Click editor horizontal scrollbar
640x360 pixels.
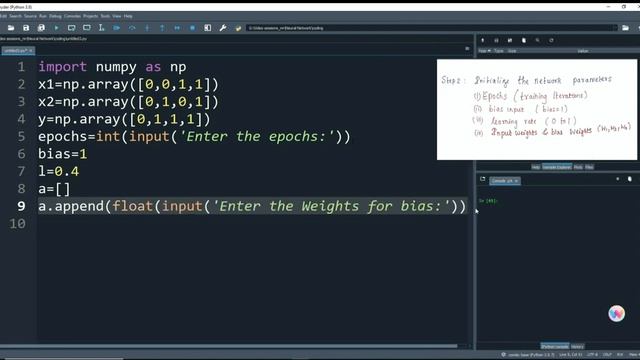(x=229, y=346)
